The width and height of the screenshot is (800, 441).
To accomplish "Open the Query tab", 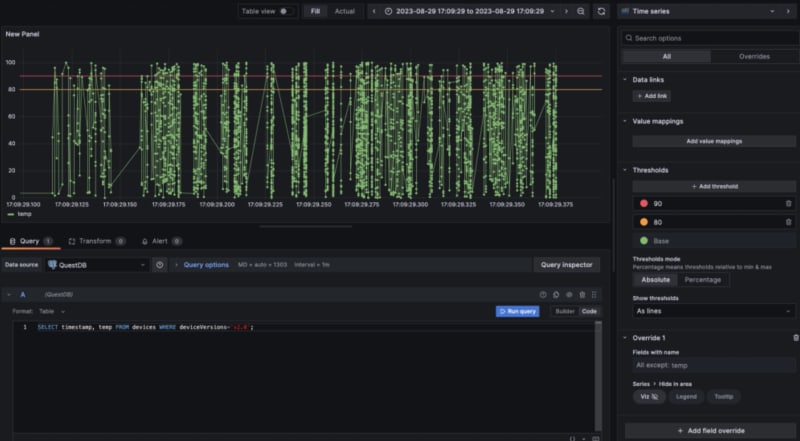I will [x=31, y=241].
